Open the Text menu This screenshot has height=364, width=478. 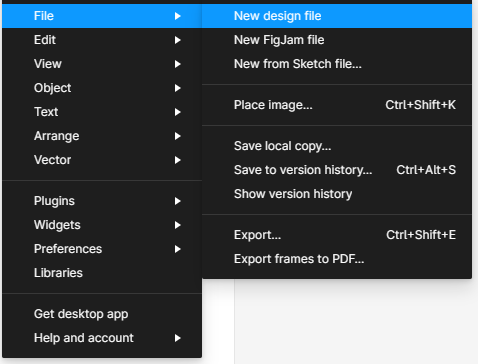point(102,112)
